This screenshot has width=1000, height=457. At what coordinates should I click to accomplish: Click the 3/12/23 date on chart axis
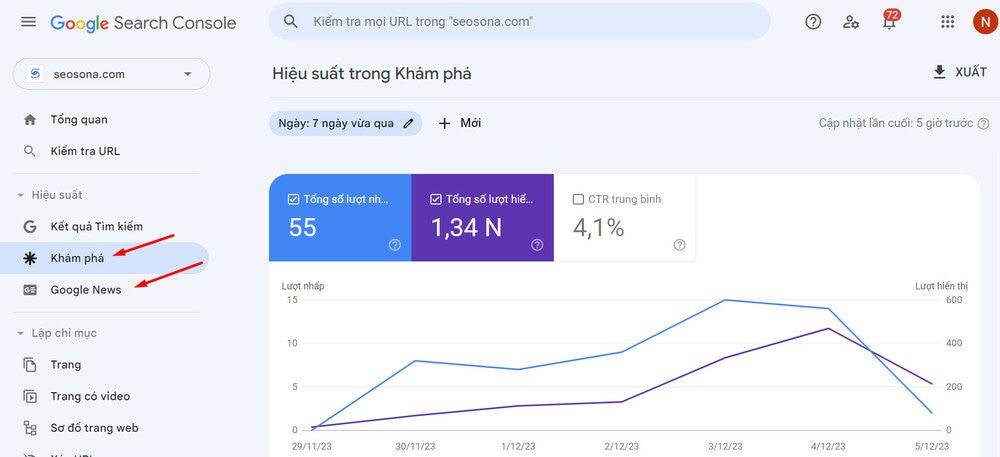coord(725,446)
